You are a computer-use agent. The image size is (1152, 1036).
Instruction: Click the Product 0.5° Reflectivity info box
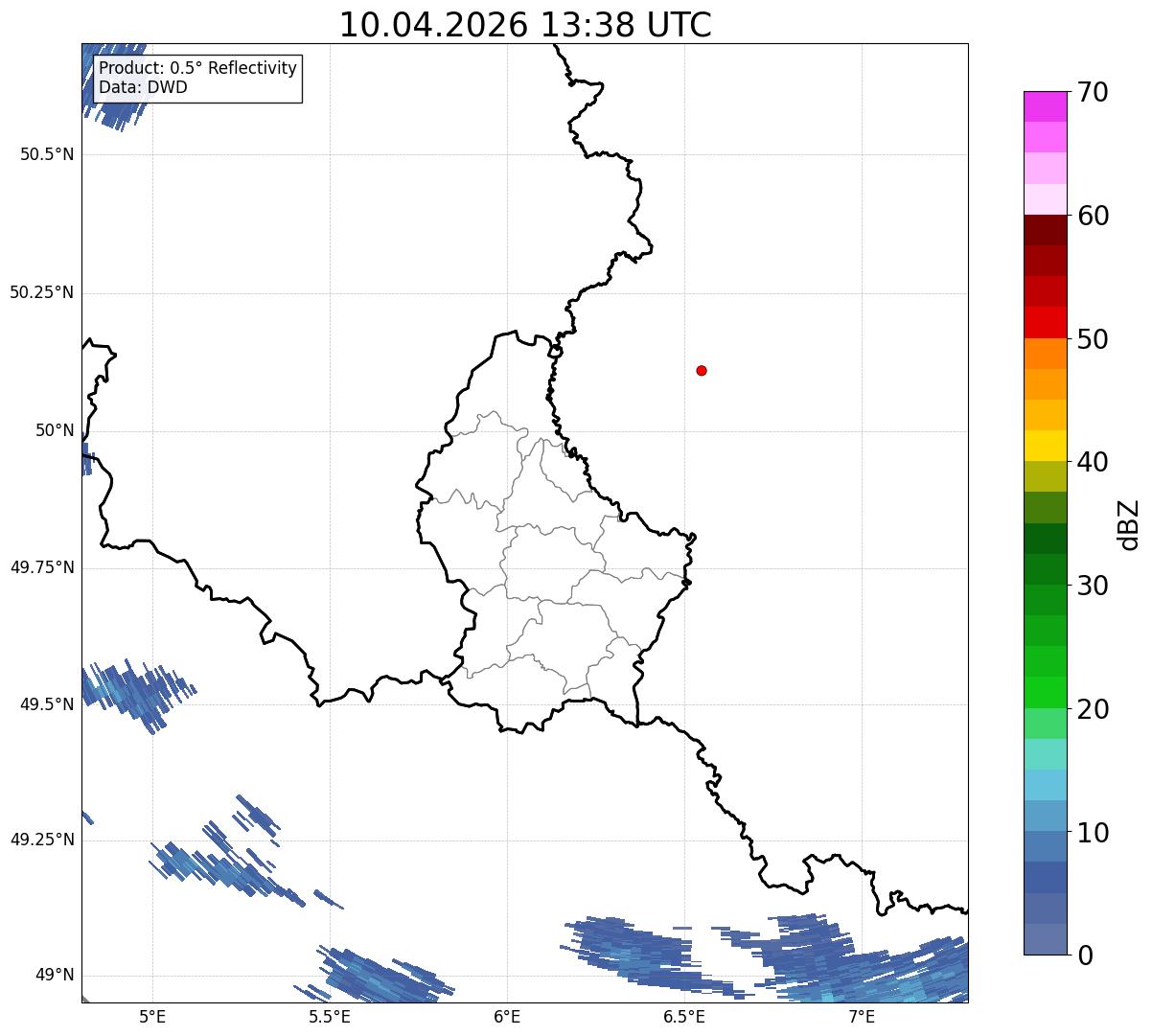197,78
